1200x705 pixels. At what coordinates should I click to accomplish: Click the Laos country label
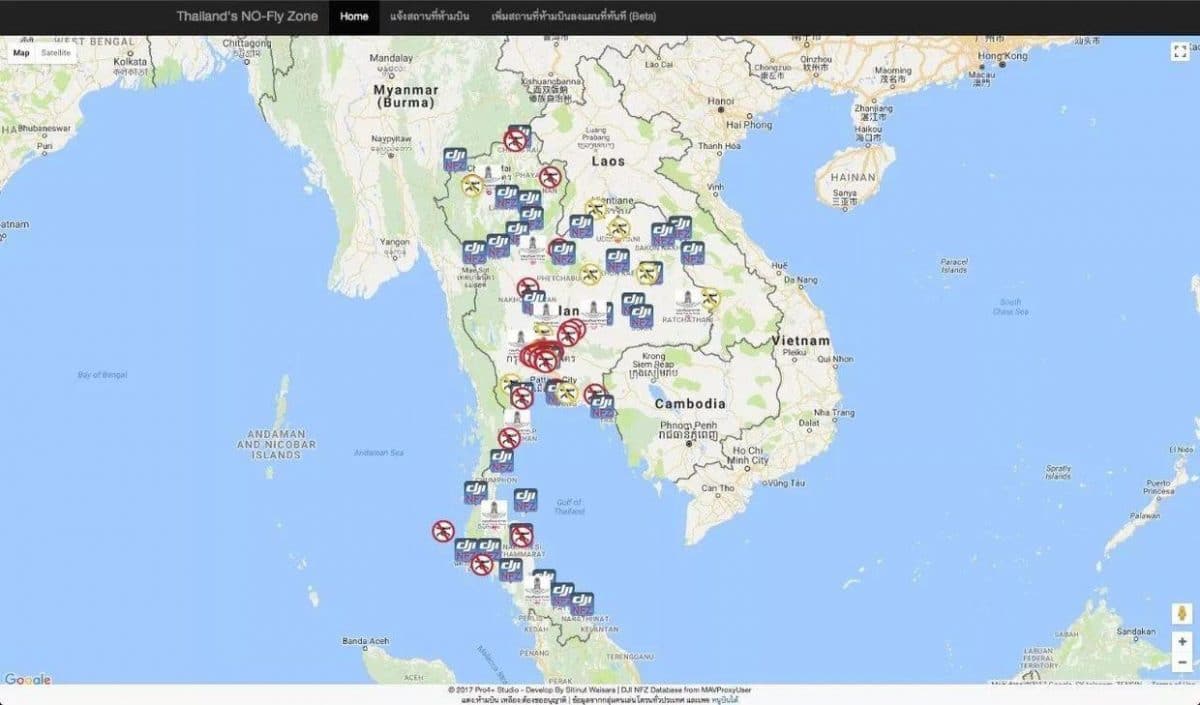click(x=608, y=160)
